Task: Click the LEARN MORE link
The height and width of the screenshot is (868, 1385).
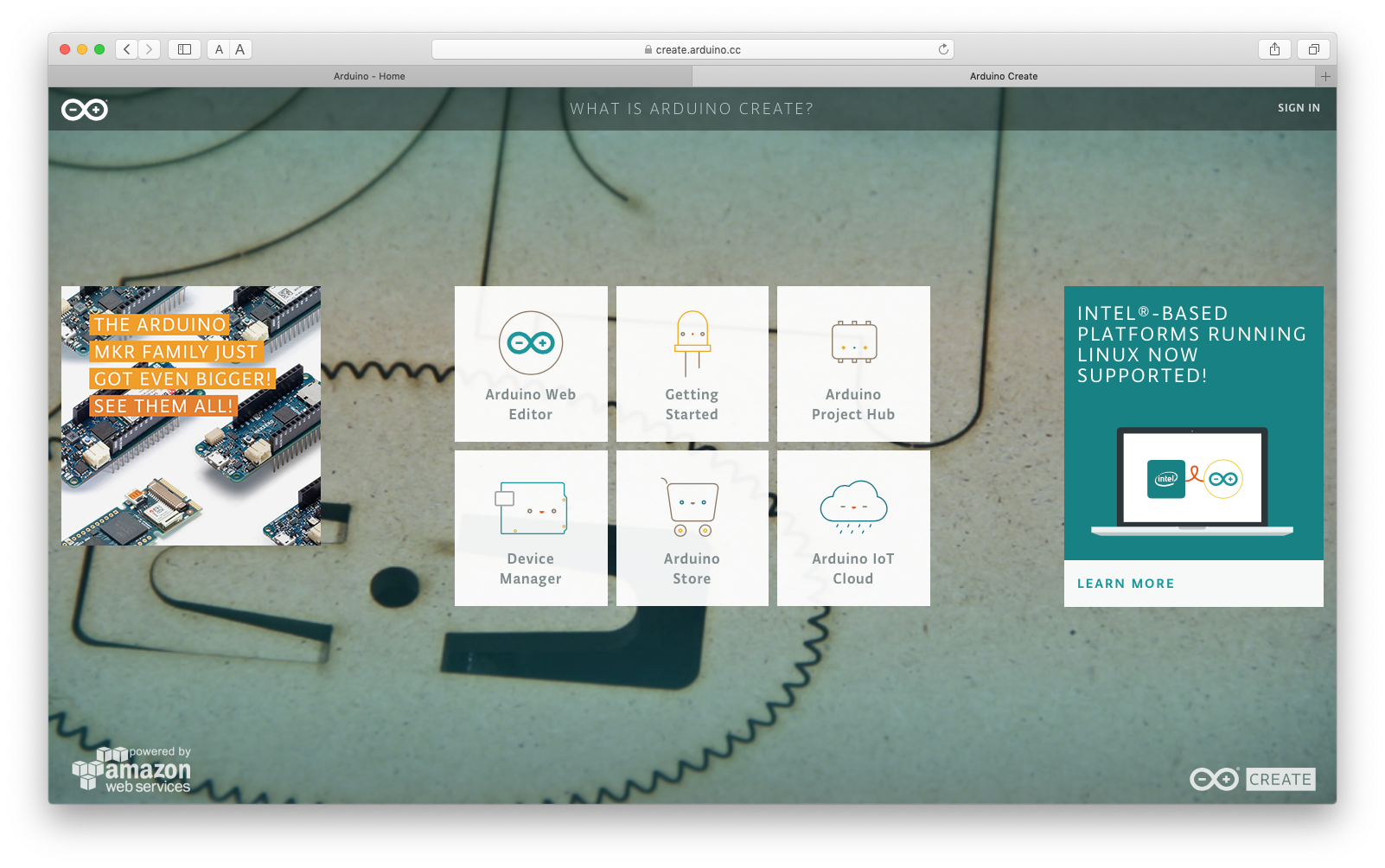Action: 1126,584
